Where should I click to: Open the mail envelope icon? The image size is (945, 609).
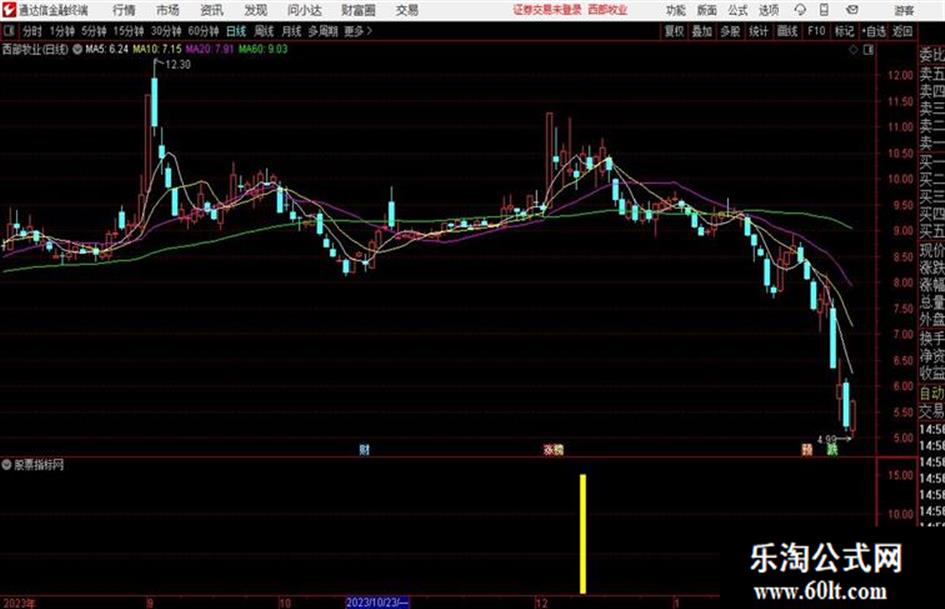click(852, 10)
